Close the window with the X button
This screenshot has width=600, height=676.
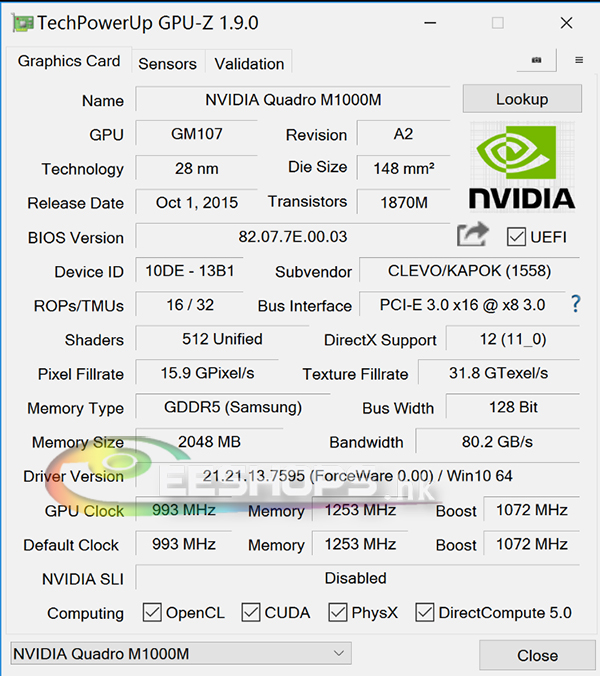click(x=566, y=23)
